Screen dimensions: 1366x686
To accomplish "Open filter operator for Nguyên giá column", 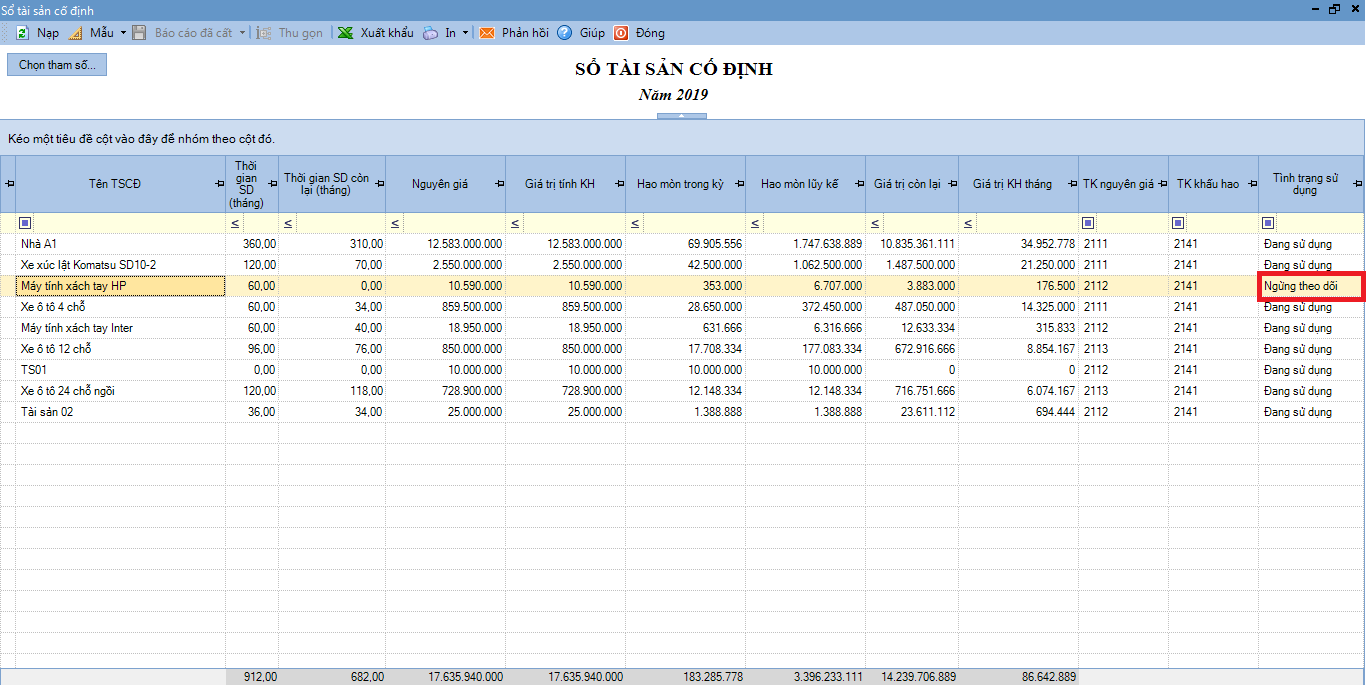I will (x=396, y=223).
